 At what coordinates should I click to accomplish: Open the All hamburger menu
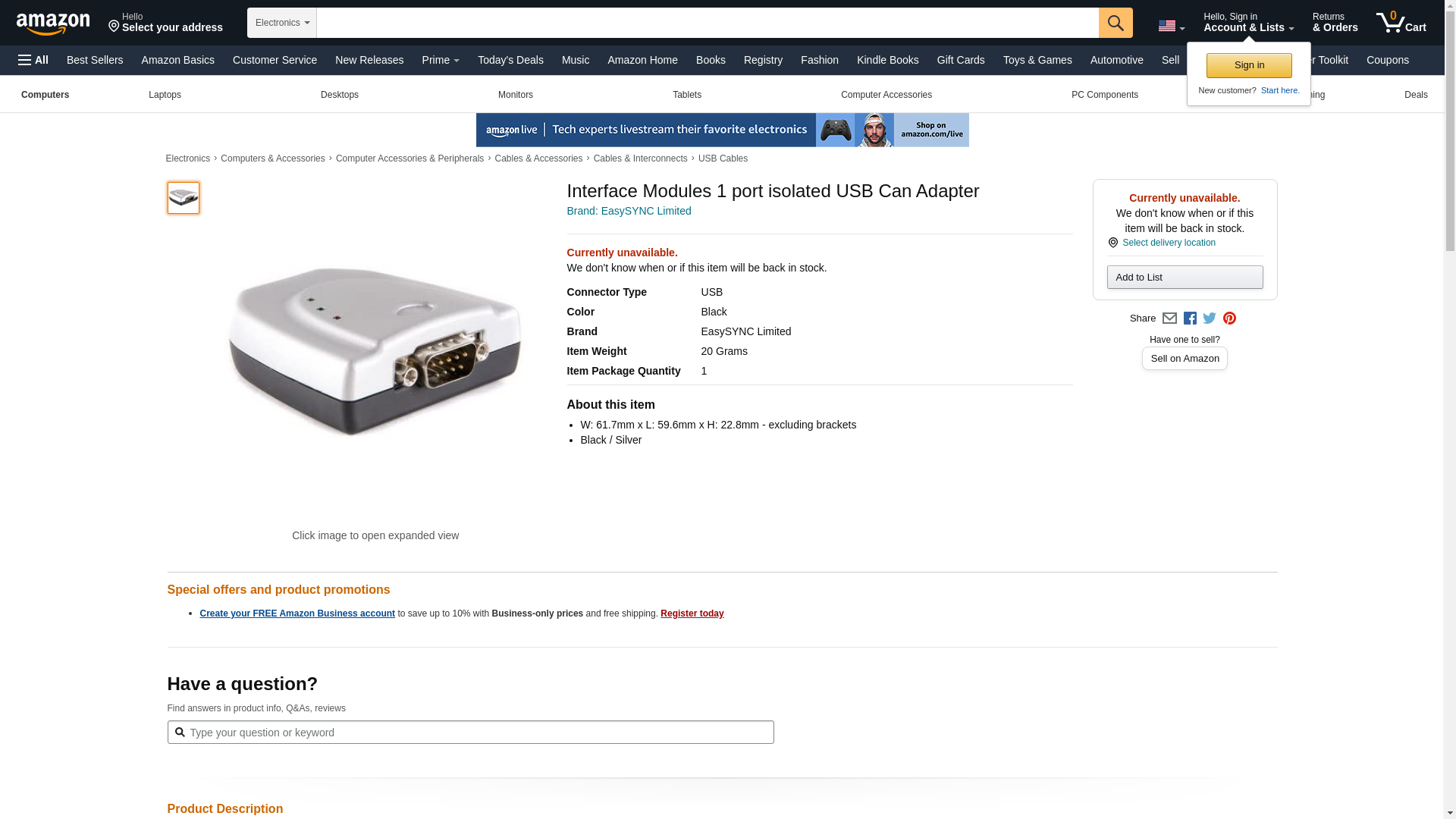point(33,60)
